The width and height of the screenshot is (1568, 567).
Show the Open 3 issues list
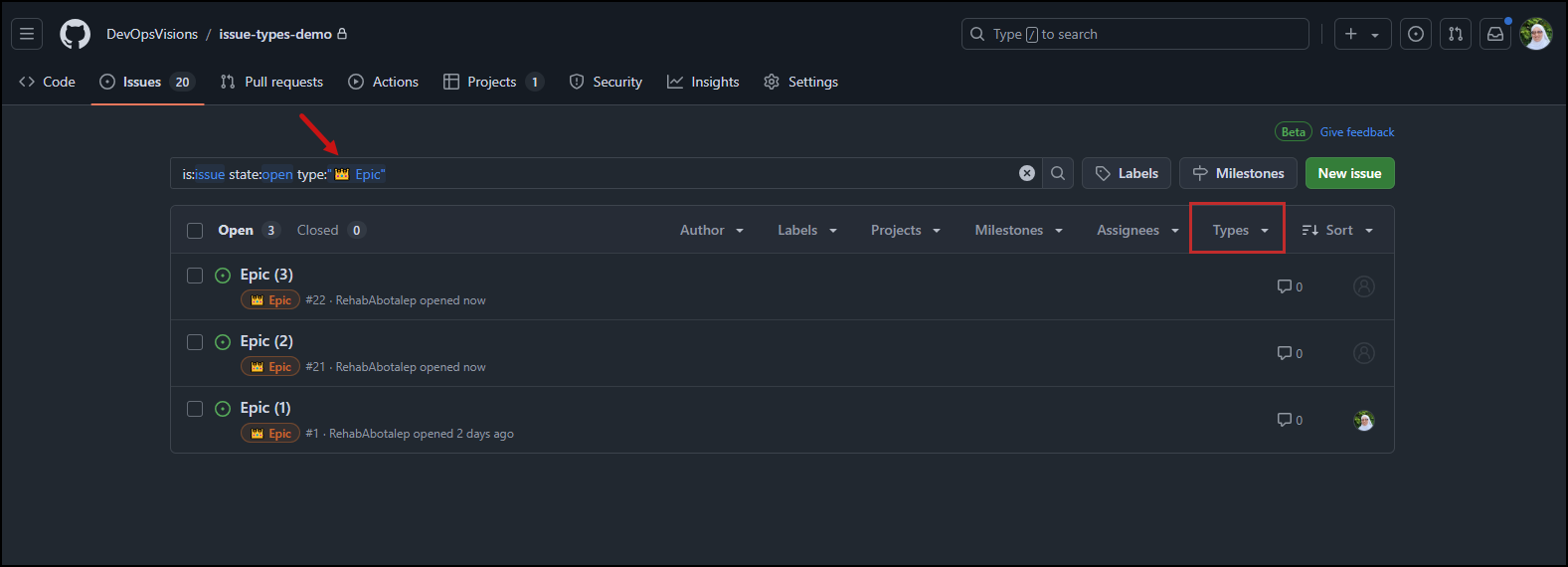249,230
